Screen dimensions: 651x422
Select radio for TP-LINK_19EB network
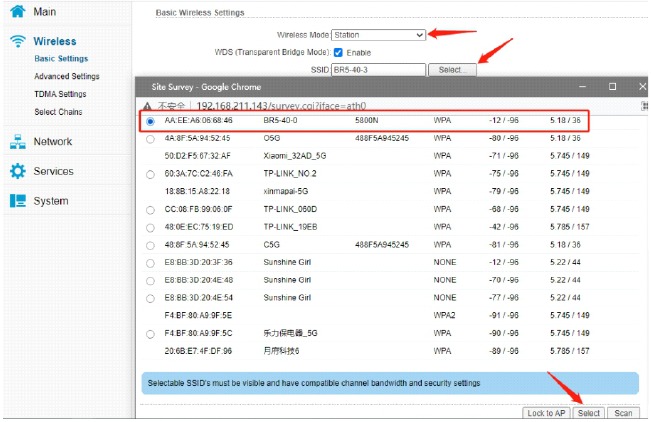(x=150, y=228)
